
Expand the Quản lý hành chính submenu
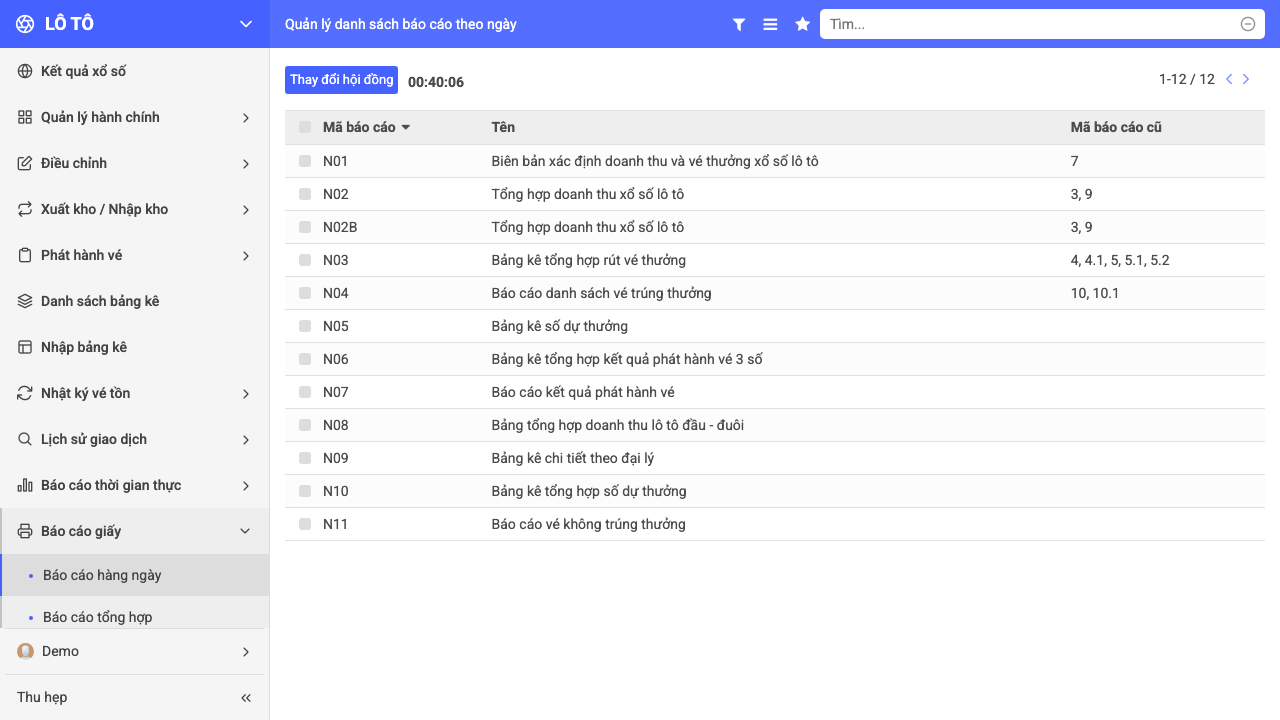coord(135,117)
